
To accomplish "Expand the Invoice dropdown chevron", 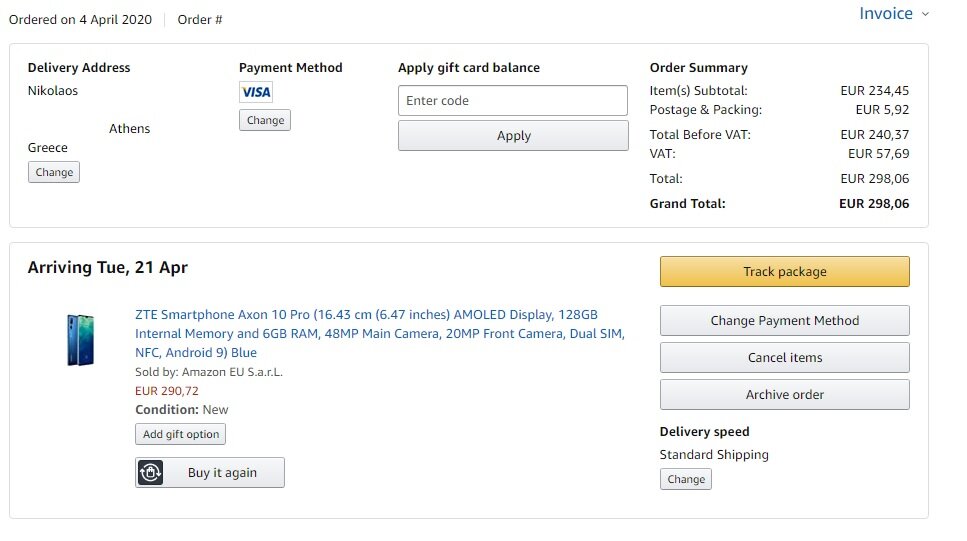I will pyautogui.click(x=925, y=14).
